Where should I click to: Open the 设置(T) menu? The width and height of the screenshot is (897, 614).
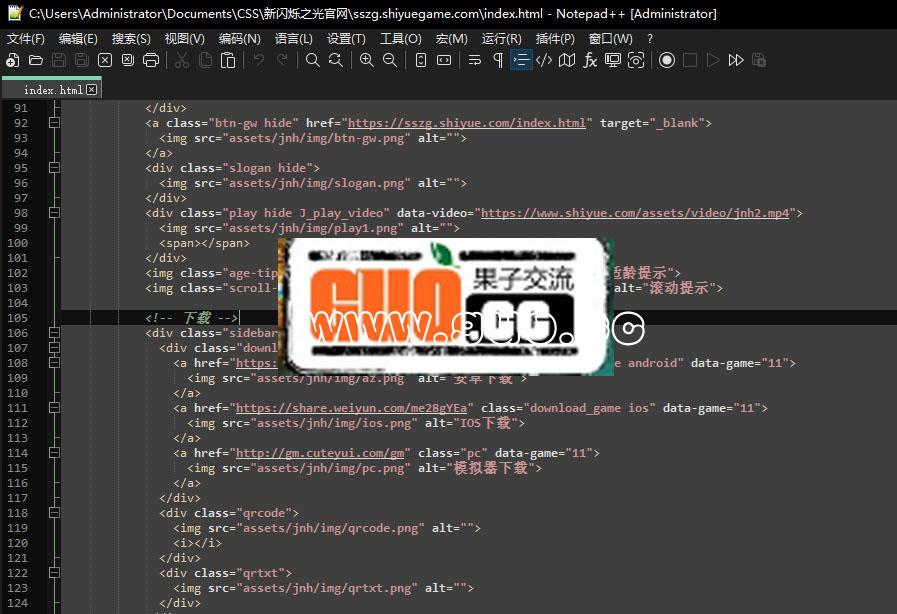[x=346, y=39]
